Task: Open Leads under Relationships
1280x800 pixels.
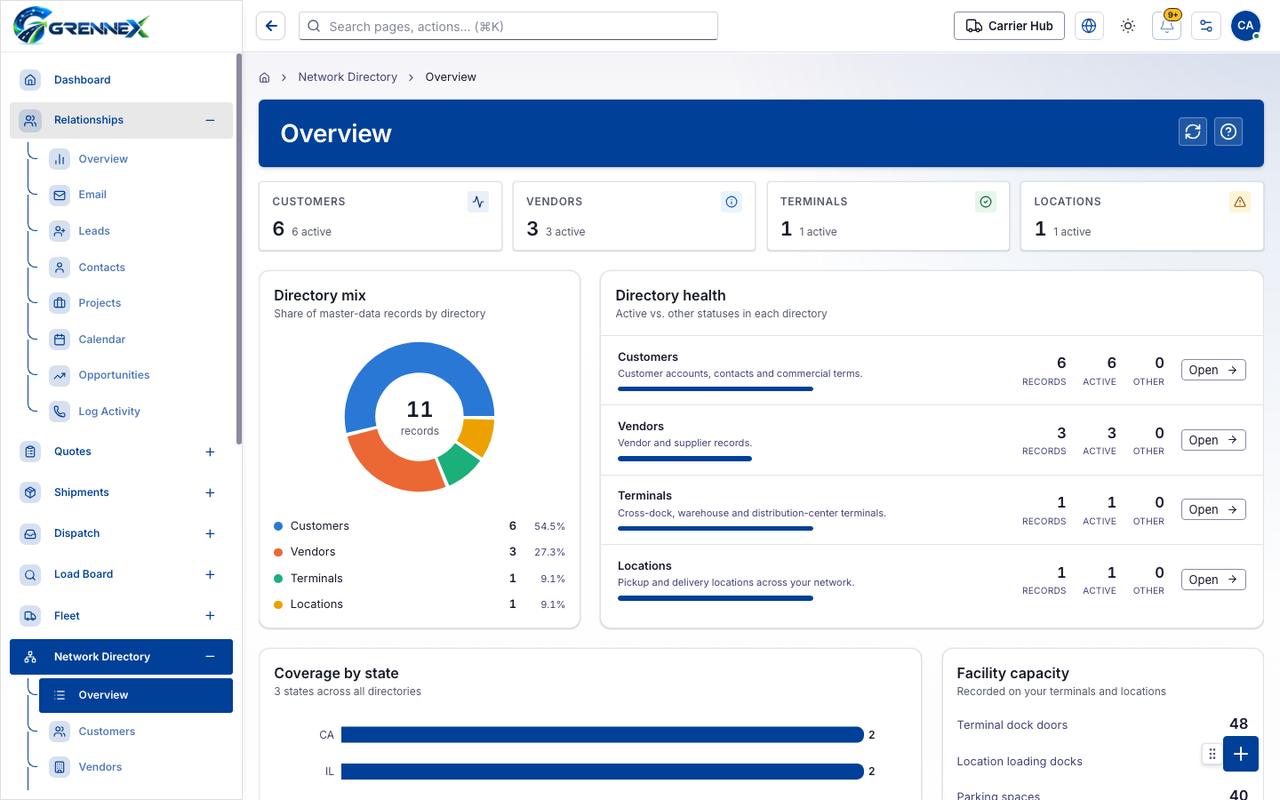Action: 135,231
